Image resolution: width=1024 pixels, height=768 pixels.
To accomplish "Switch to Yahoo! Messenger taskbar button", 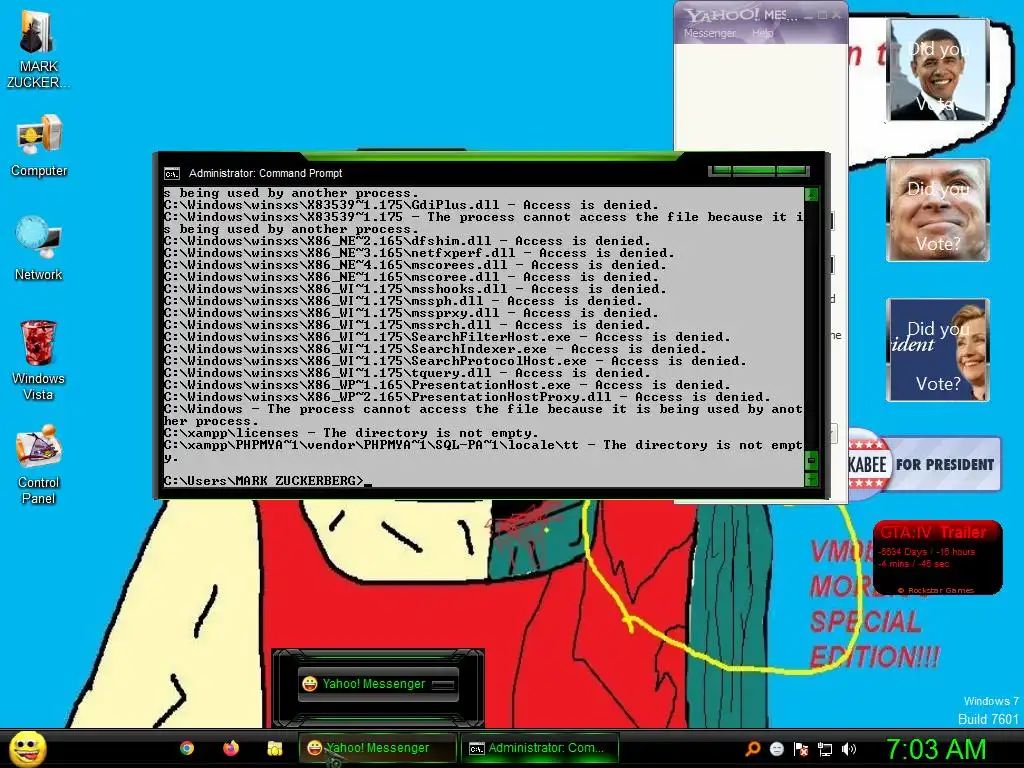I will pyautogui.click(x=377, y=748).
